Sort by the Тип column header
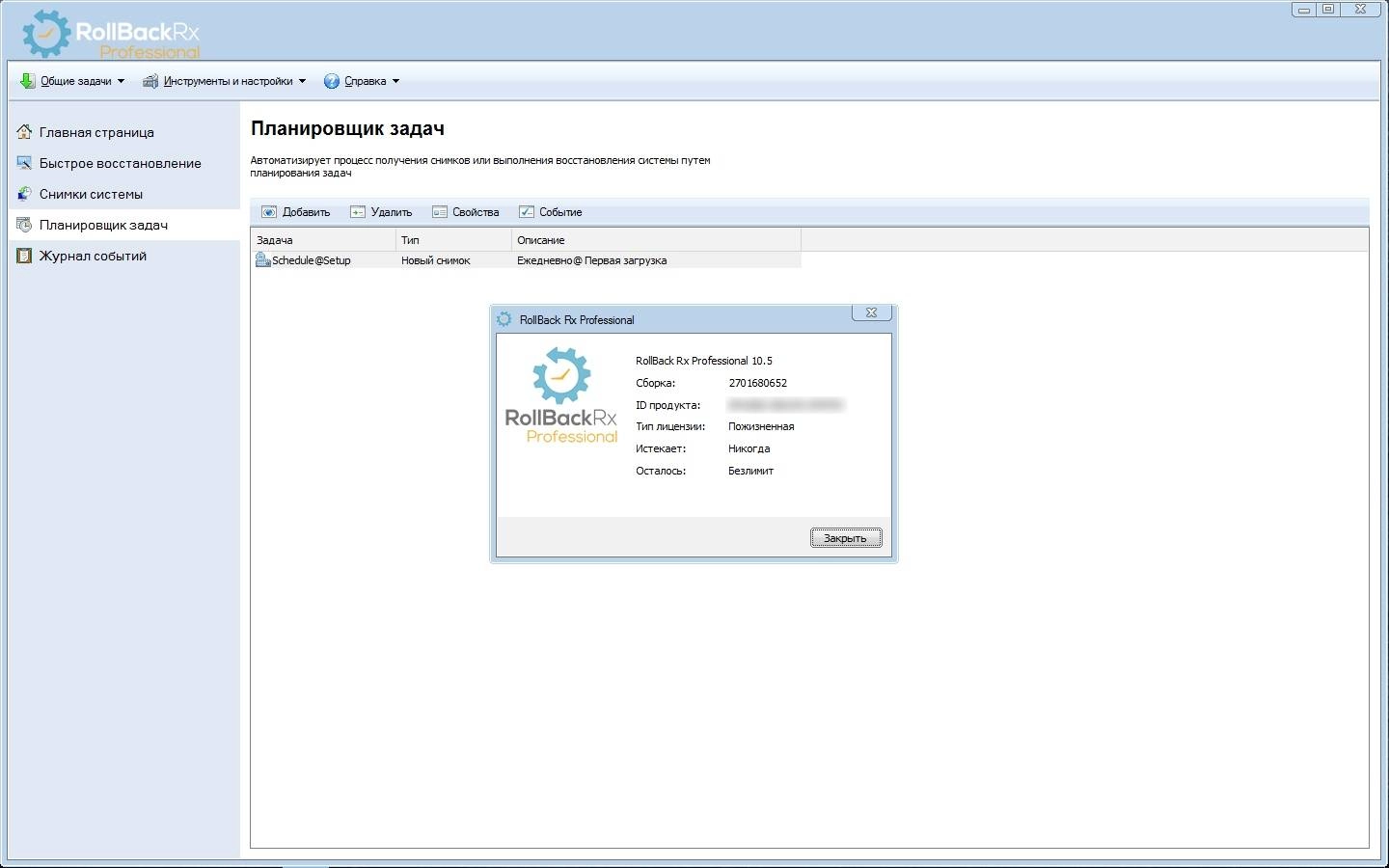1389x868 pixels. point(453,240)
